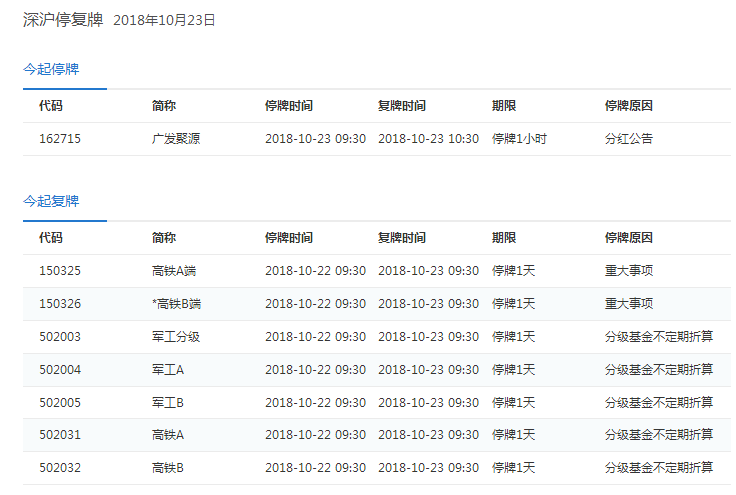
Task: Open the 高铁B entry in last row
Action: (168, 468)
